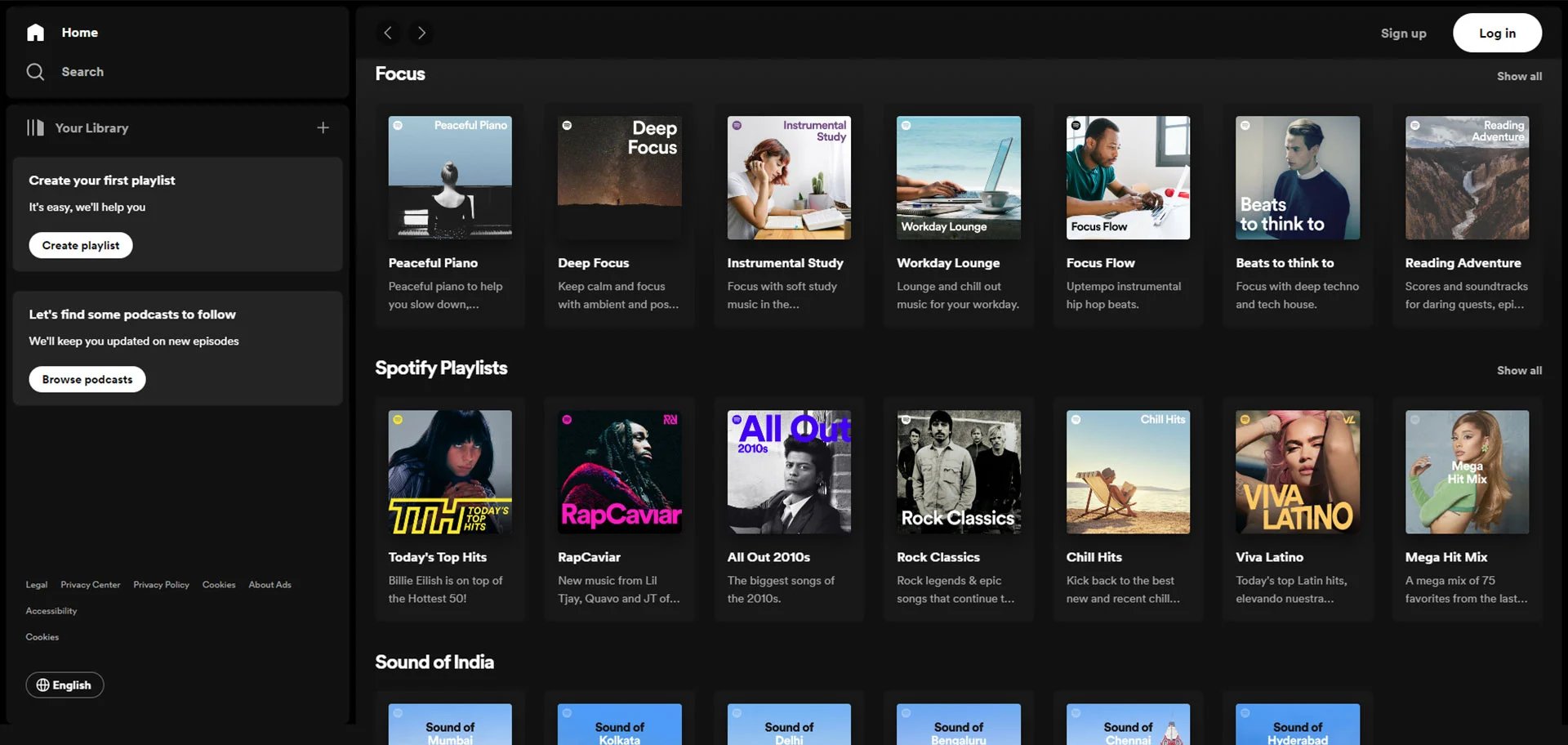Click the Rock Classics title text
This screenshot has height=745, width=1568.
coord(938,557)
